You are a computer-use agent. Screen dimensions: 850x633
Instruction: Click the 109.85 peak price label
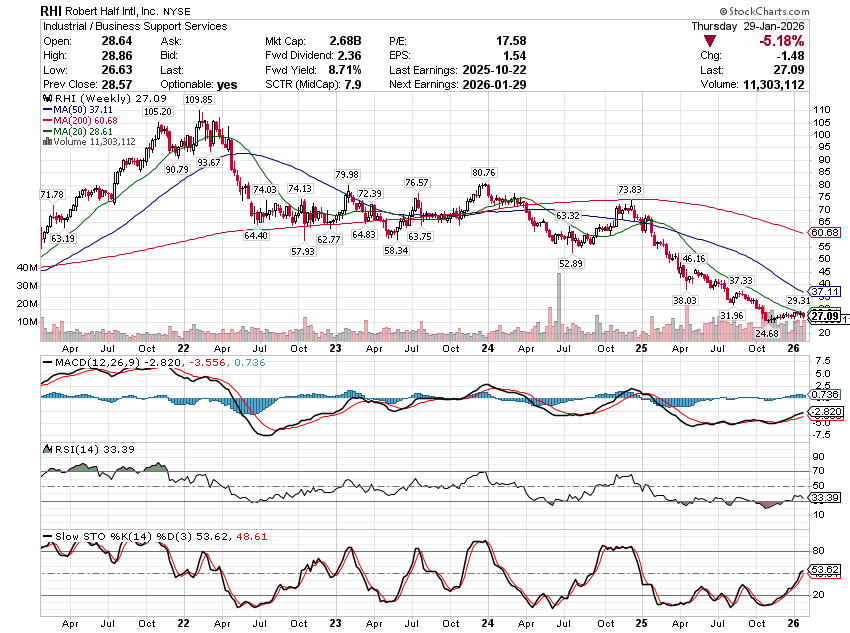click(199, 100)
